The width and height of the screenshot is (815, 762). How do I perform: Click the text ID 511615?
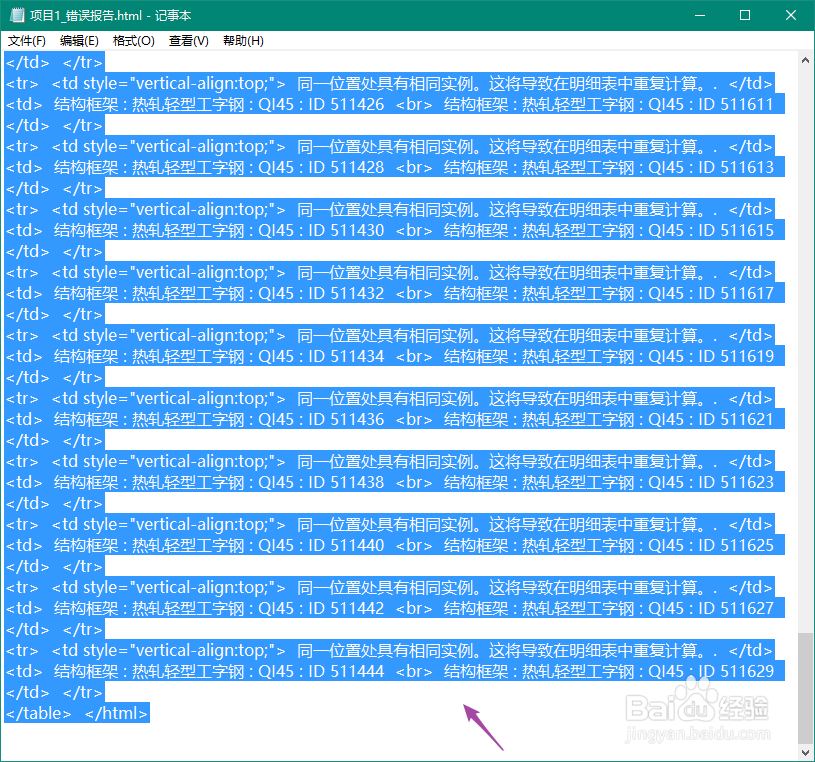pos(735,230)
